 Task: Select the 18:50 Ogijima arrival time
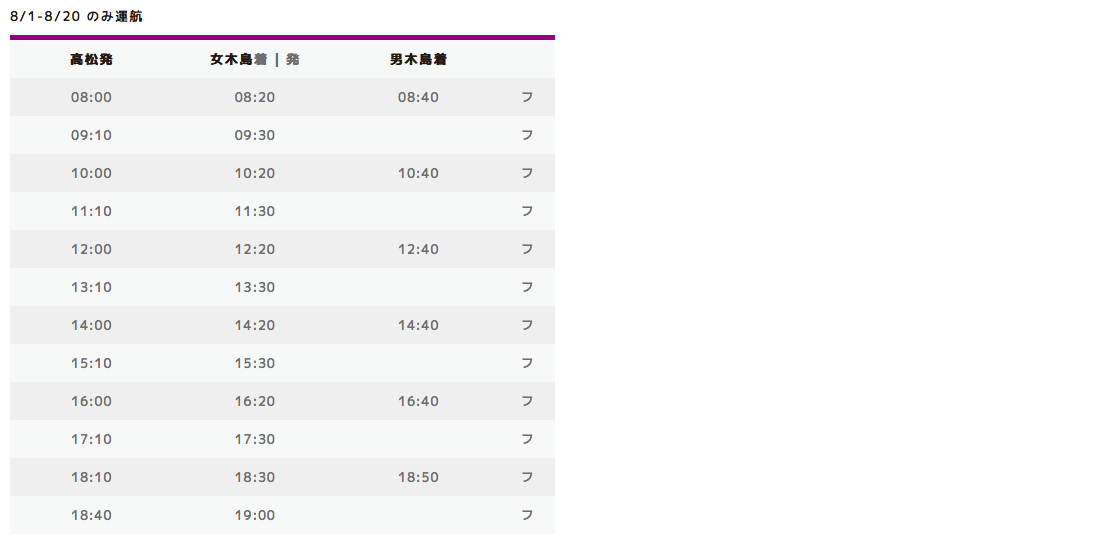coord(418,477)
